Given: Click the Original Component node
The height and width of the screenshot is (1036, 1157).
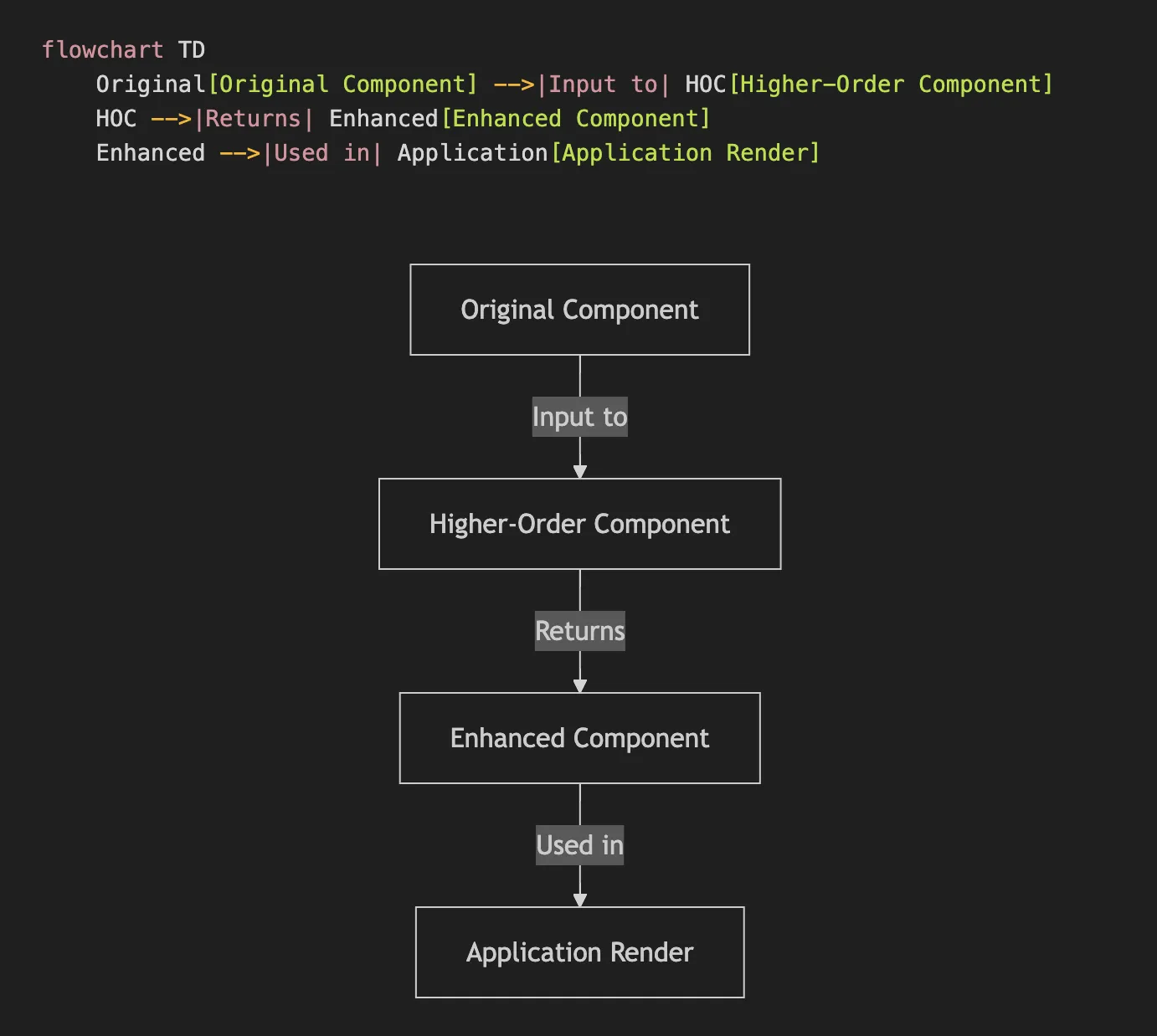Looking at the screenshot, I should [579, 310].
